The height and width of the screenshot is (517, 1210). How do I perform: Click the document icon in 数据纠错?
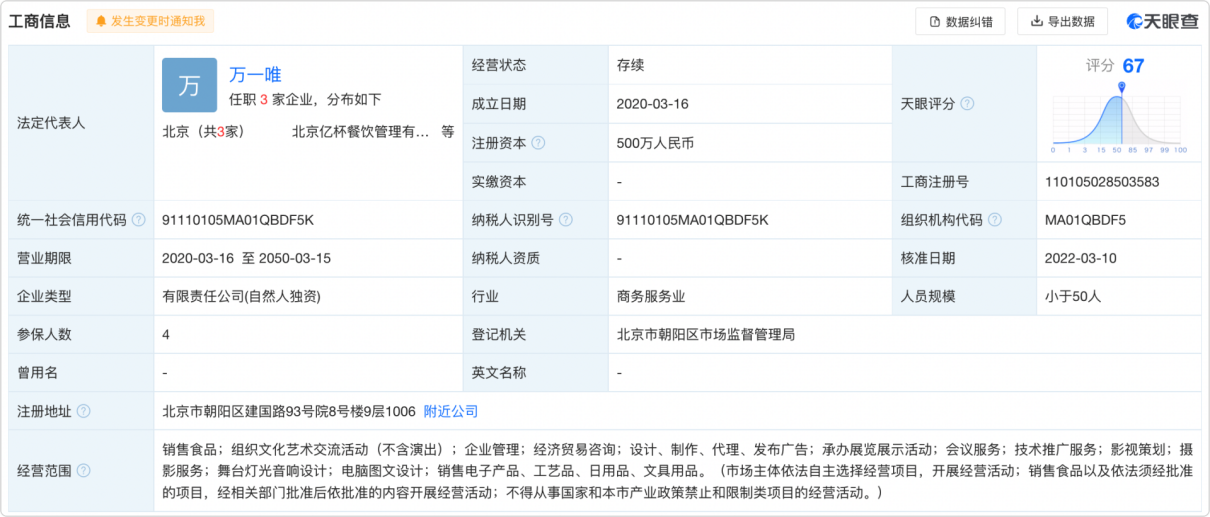click(x=935, y=21)
